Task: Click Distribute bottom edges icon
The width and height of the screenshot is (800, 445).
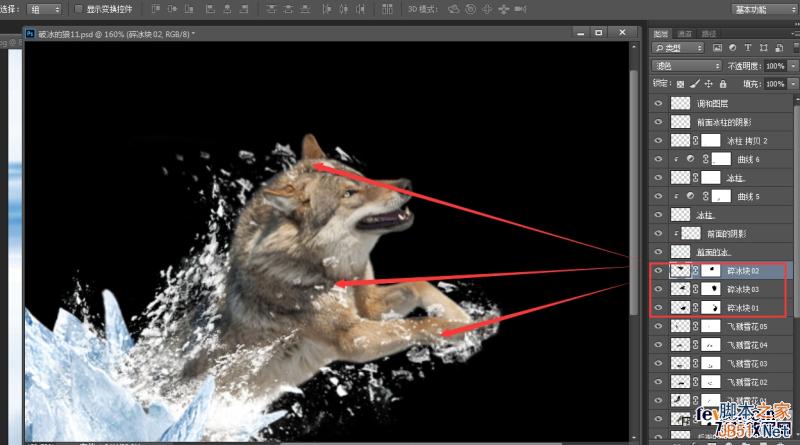Action: coord(305,9)
